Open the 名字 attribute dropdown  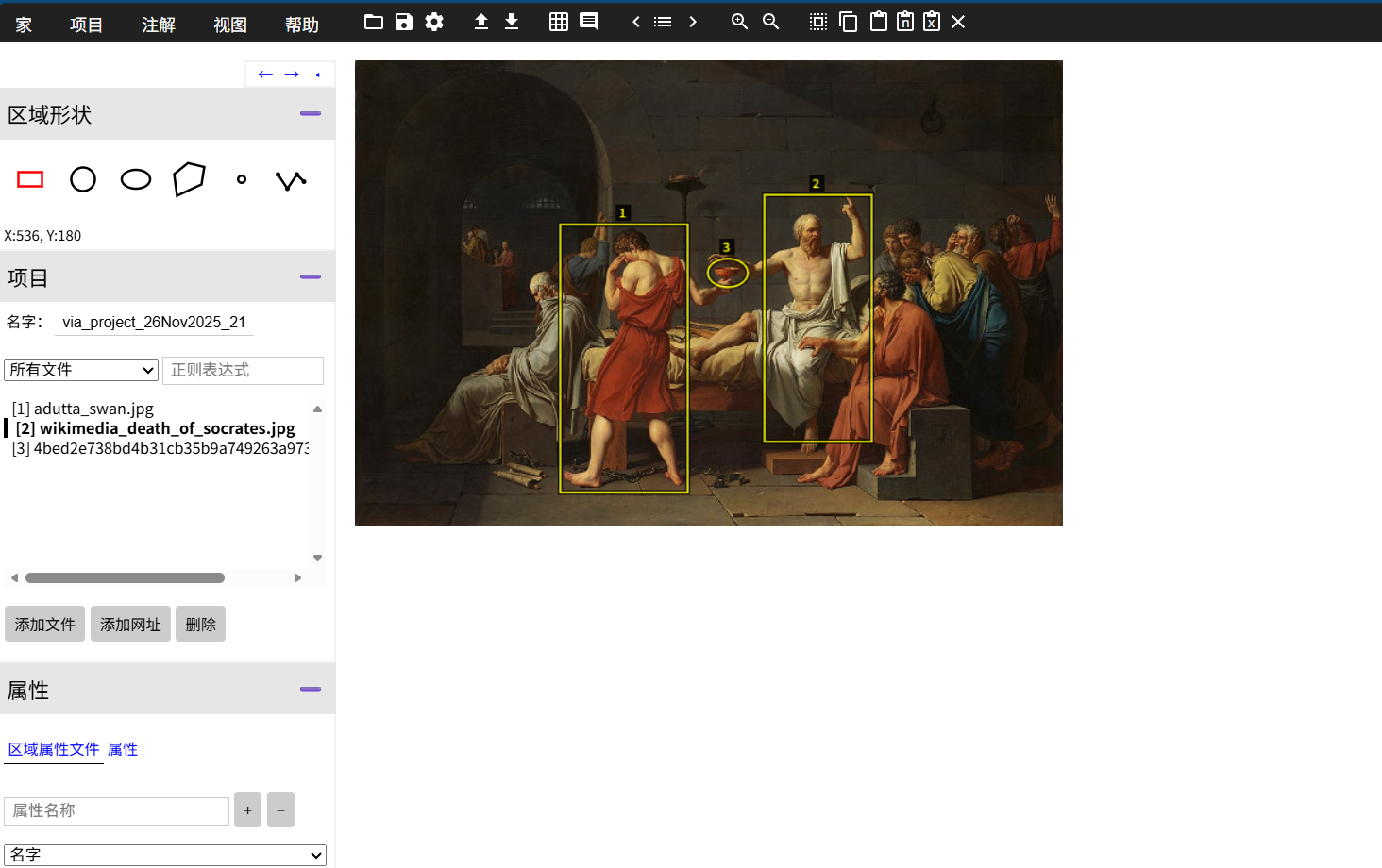click(165, 855)
